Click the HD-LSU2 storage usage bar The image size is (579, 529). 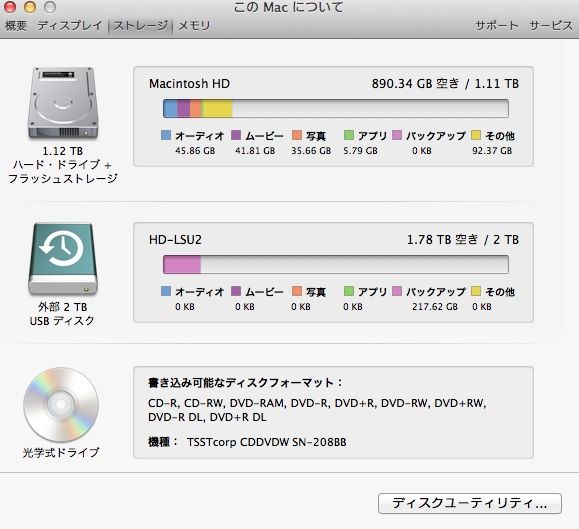tap(336, 265)
